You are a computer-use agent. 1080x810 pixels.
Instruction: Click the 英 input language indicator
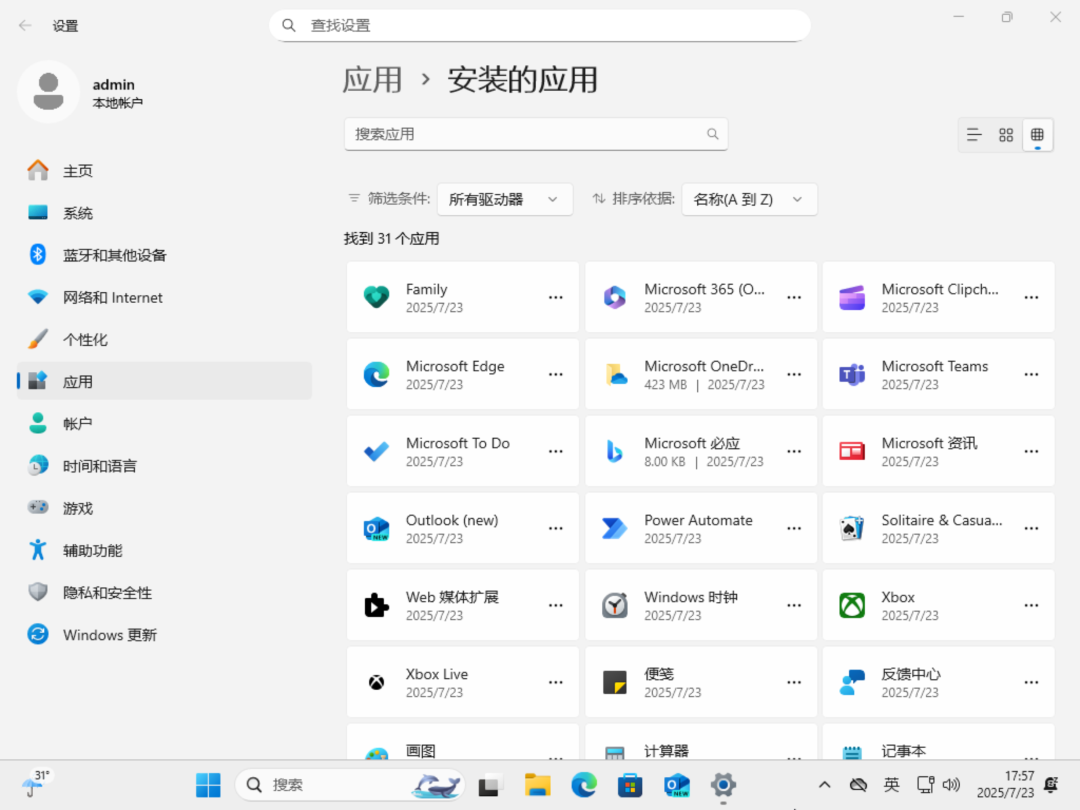coord(891,785)
